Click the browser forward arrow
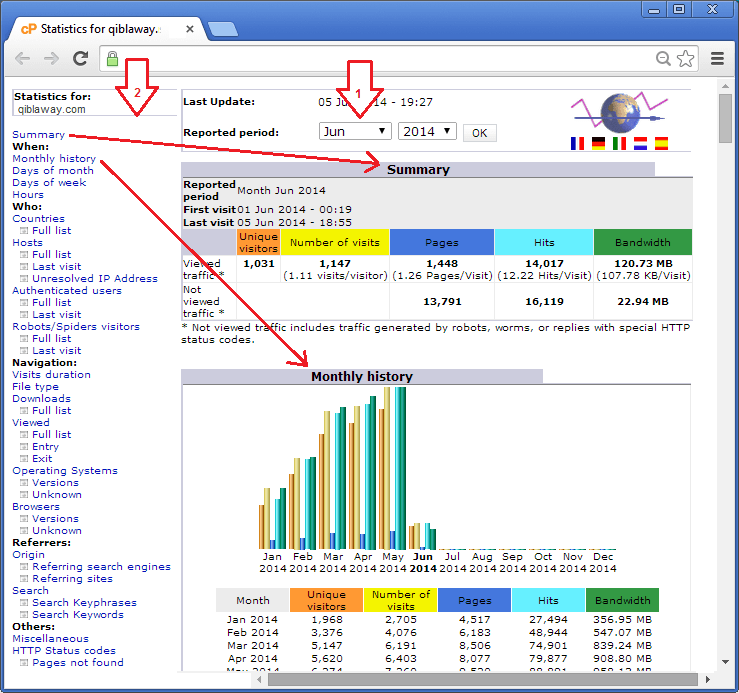The width and height of the screenshot is (739, 693). coord(52,59)
